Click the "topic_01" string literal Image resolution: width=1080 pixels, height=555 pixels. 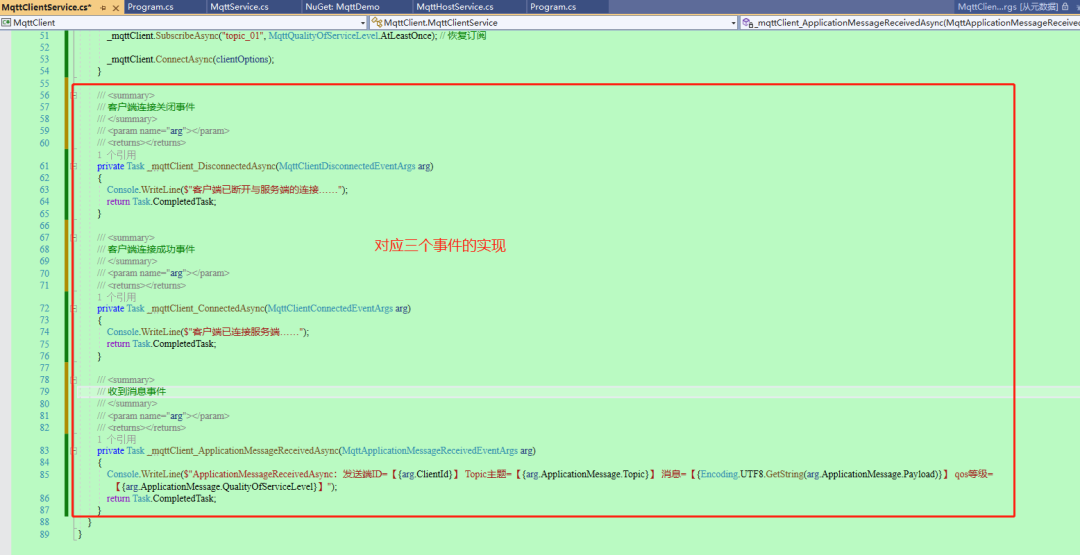point(242,36)
